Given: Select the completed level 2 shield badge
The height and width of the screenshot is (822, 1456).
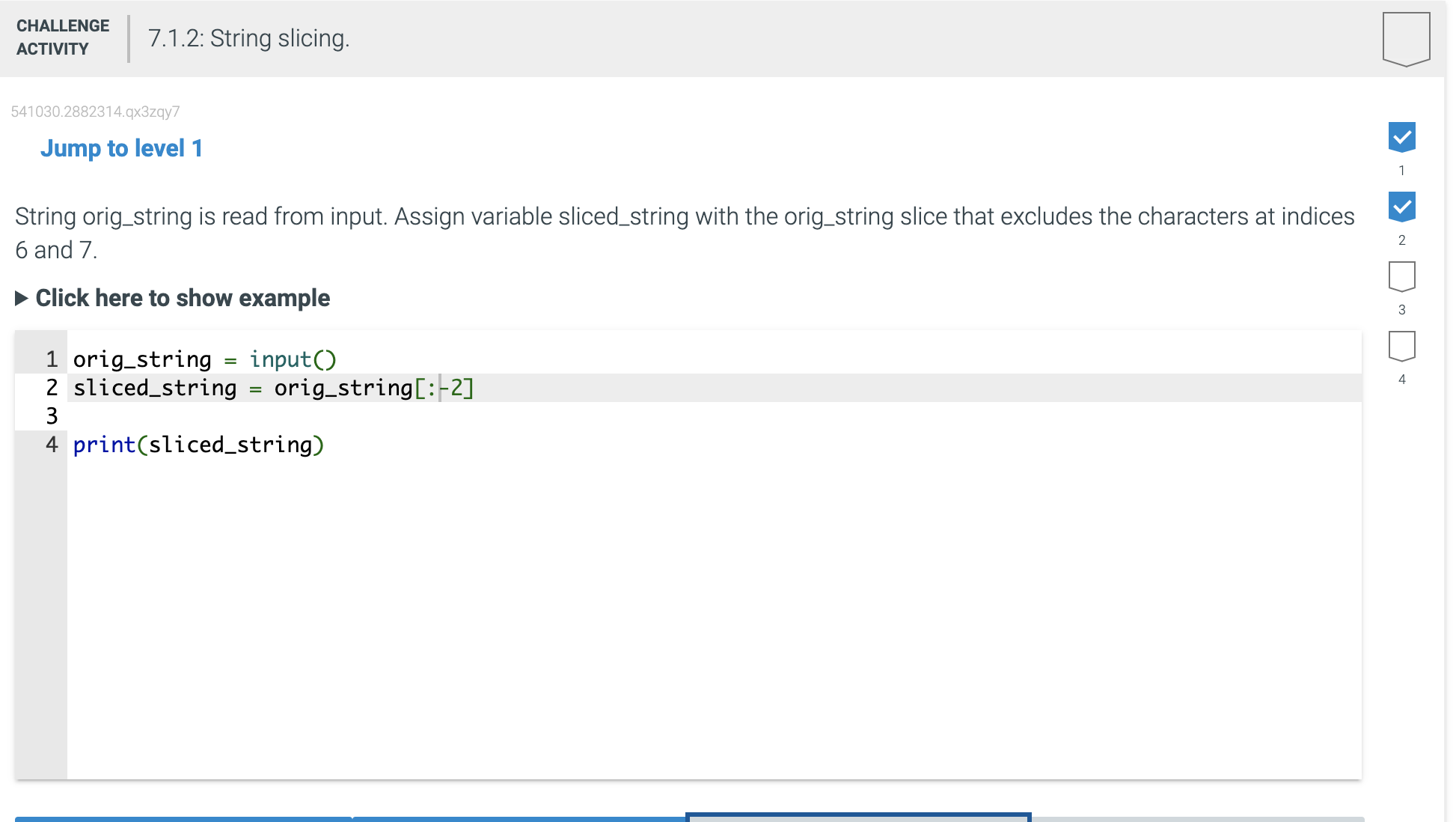Looking at the screenshot, I should coord(1401,207).
